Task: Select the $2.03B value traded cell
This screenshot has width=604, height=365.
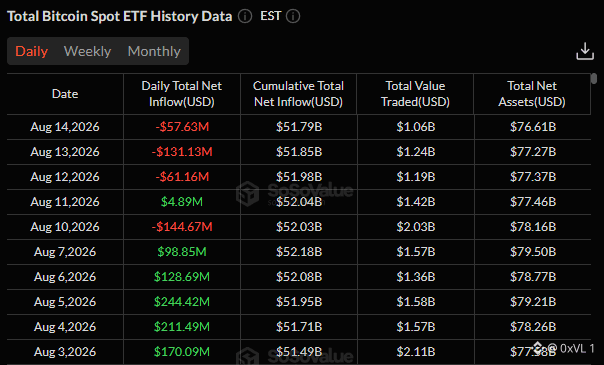Action: pos(416,227)
